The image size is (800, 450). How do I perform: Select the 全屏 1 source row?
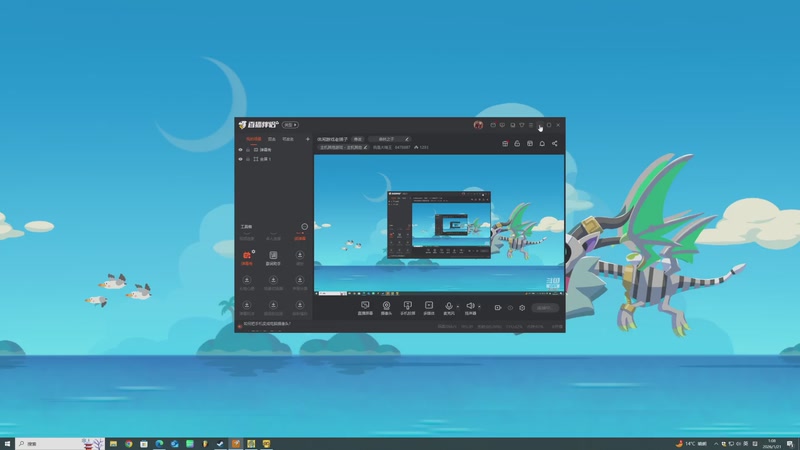[273, 159]
